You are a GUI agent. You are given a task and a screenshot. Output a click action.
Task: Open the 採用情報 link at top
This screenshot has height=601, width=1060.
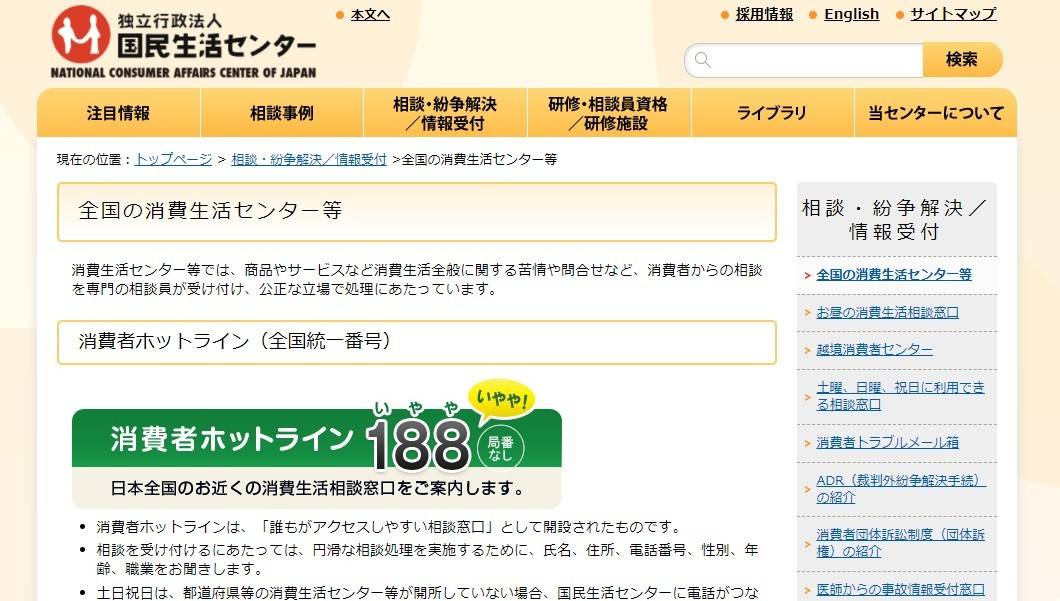coord(764,14)
